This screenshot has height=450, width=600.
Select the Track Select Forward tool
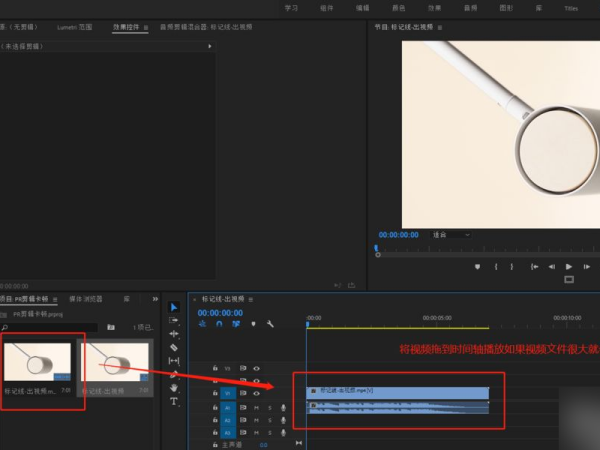pyautogui.click(x=174, y=320)
